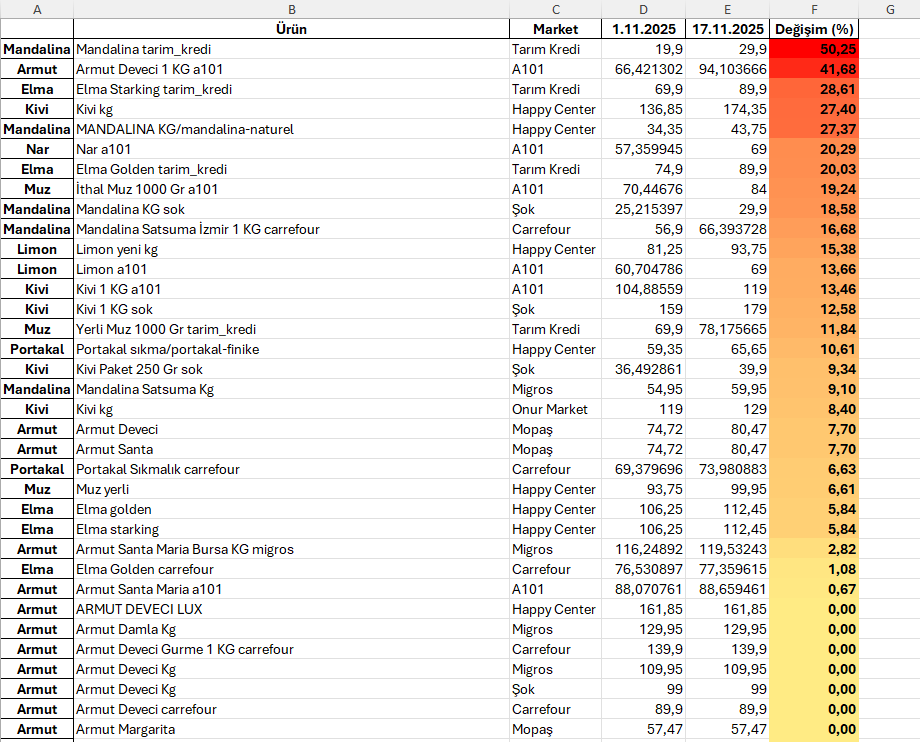Click the Market header cell
Image resolution: width=920 pixels, height=742 pixels.
(x=556, y=29)
